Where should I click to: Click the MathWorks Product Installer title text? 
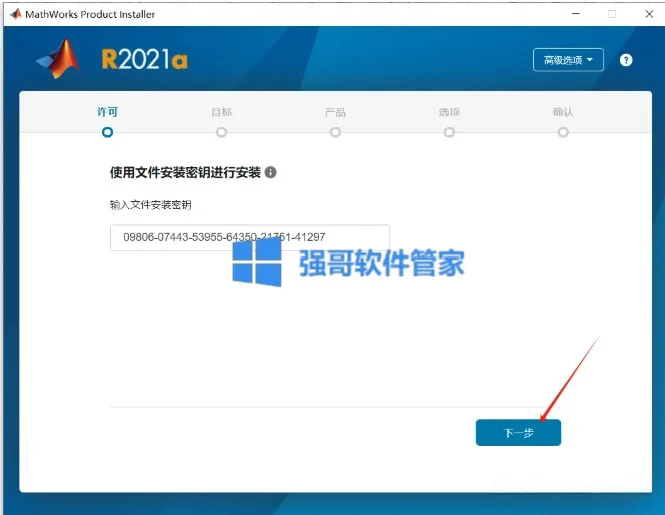click(90, 14)
